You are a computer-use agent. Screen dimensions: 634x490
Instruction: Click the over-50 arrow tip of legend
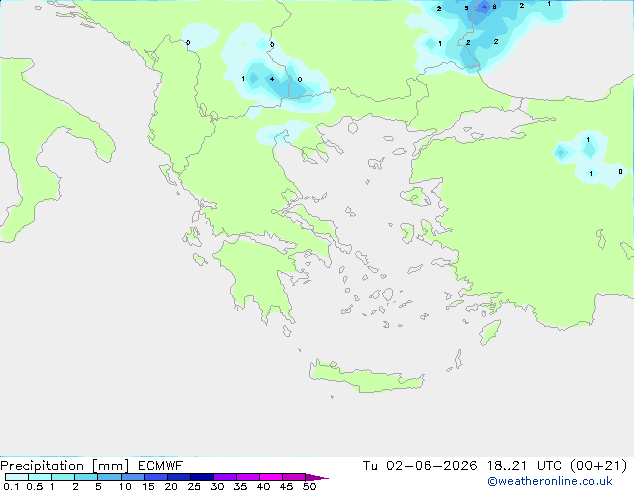(x=317, y=477)
